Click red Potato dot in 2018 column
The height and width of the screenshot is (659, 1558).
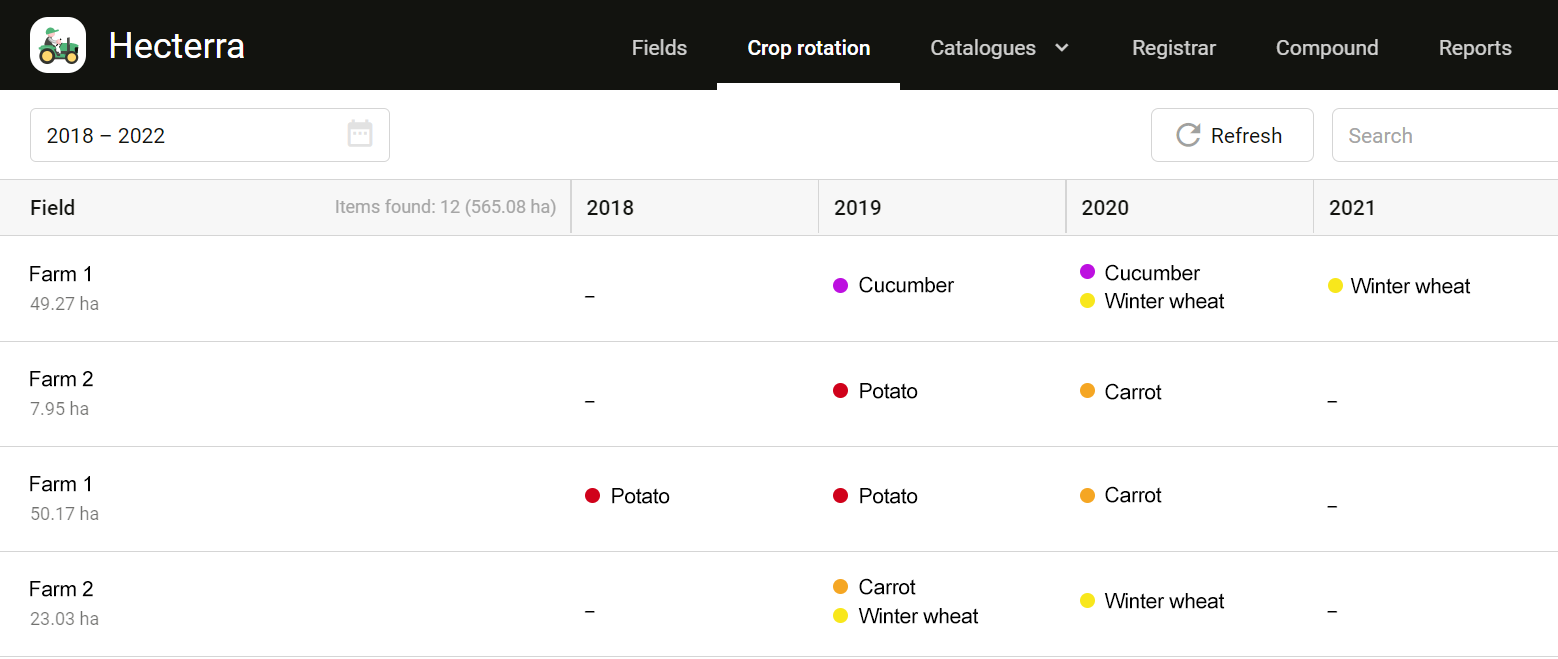coord(593,496)
